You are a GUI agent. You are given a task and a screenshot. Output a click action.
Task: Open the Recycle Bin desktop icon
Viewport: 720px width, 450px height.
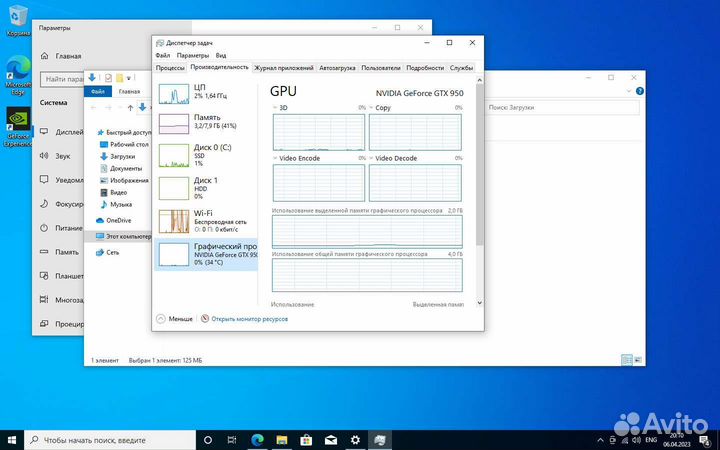(x=17, y=21)
